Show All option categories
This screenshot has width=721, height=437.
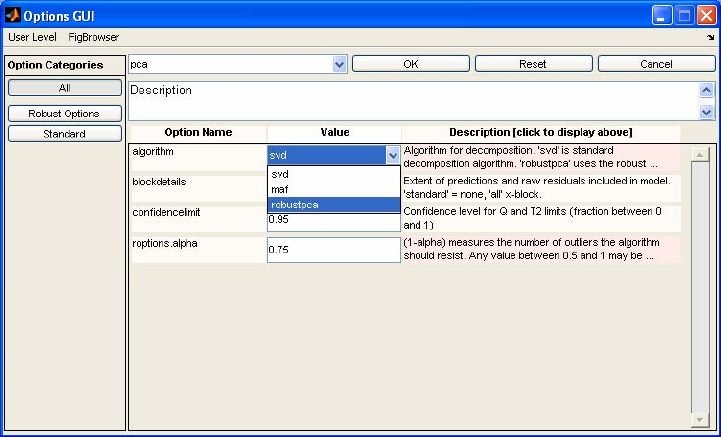[x=65, y=87]
